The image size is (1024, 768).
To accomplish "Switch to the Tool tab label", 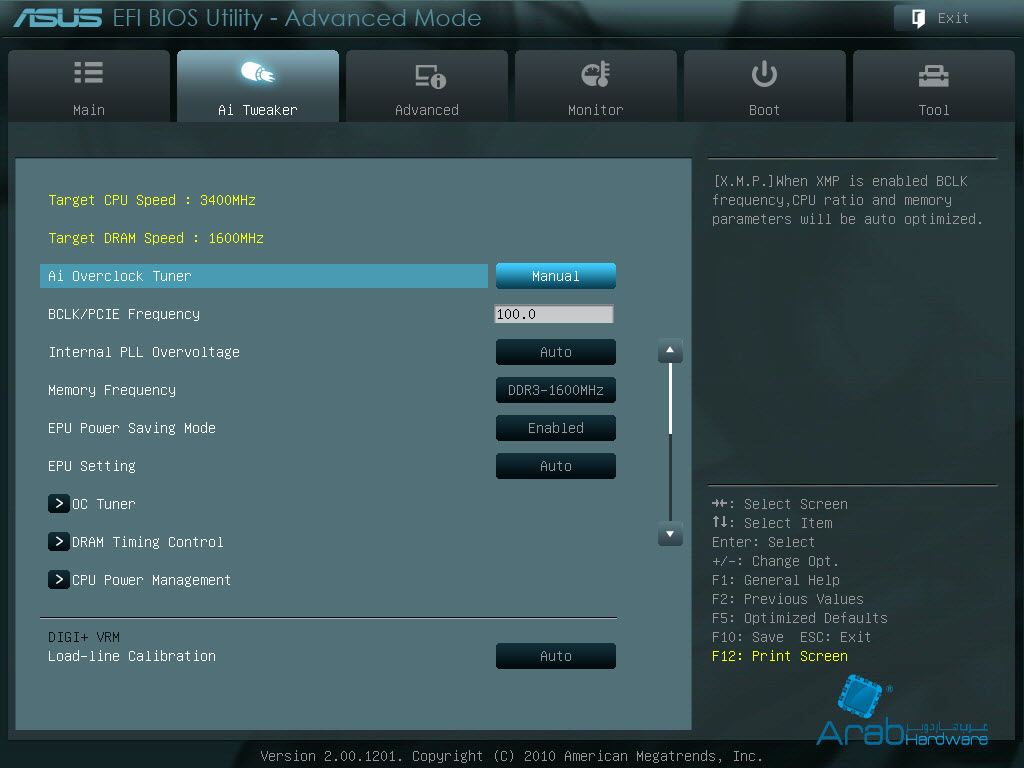I will (934, 110).
